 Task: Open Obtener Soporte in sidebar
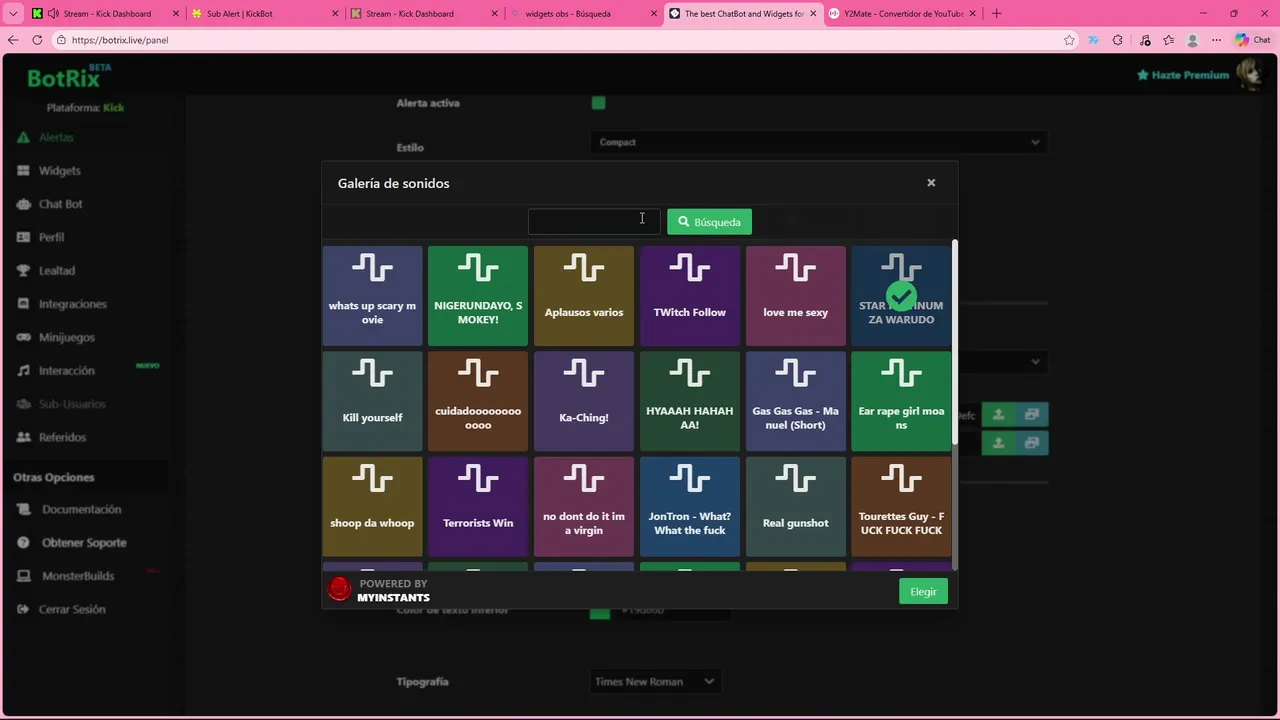point(72,543)
